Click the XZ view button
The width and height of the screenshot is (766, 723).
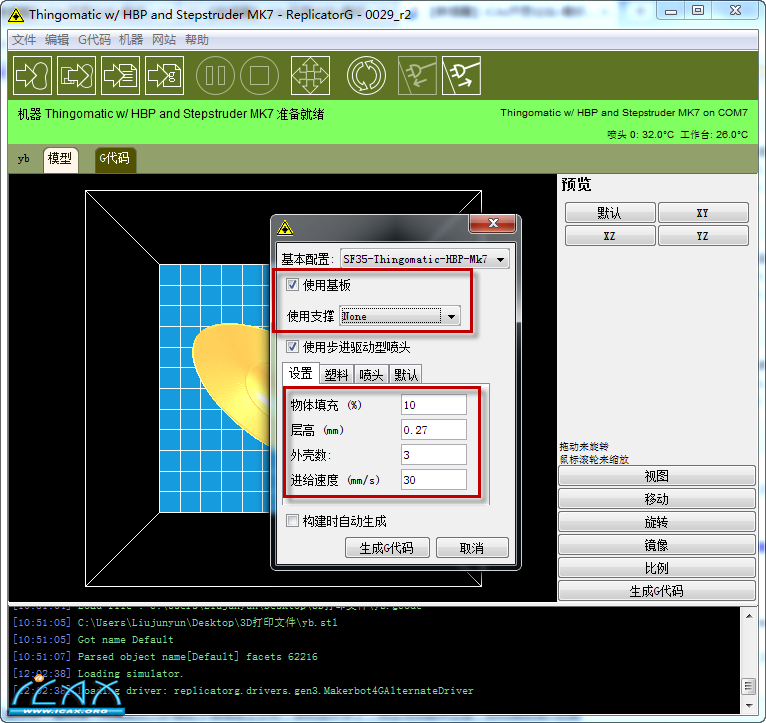click(610, 236)
